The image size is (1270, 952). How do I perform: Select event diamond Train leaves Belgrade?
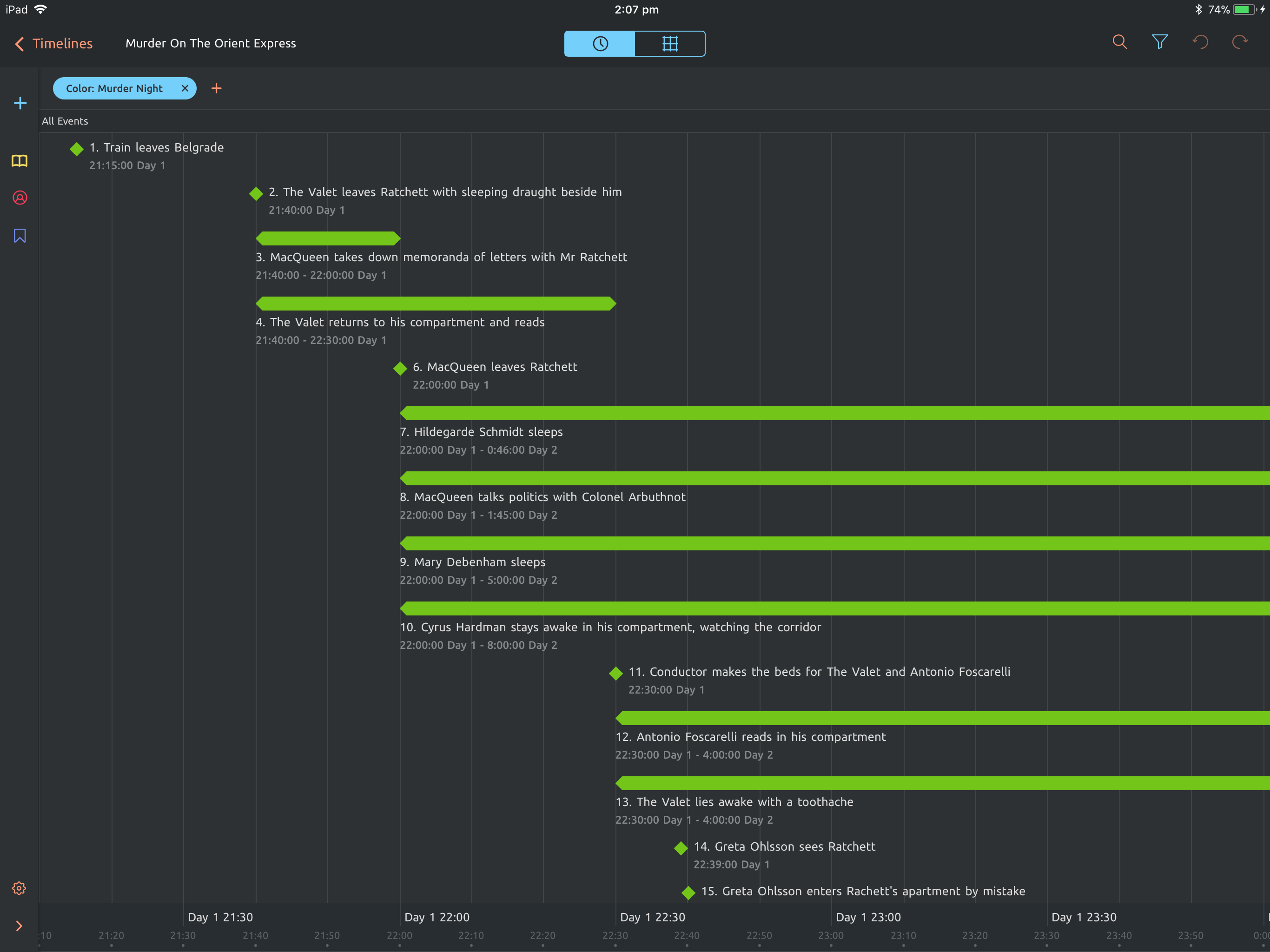point(76,149)
